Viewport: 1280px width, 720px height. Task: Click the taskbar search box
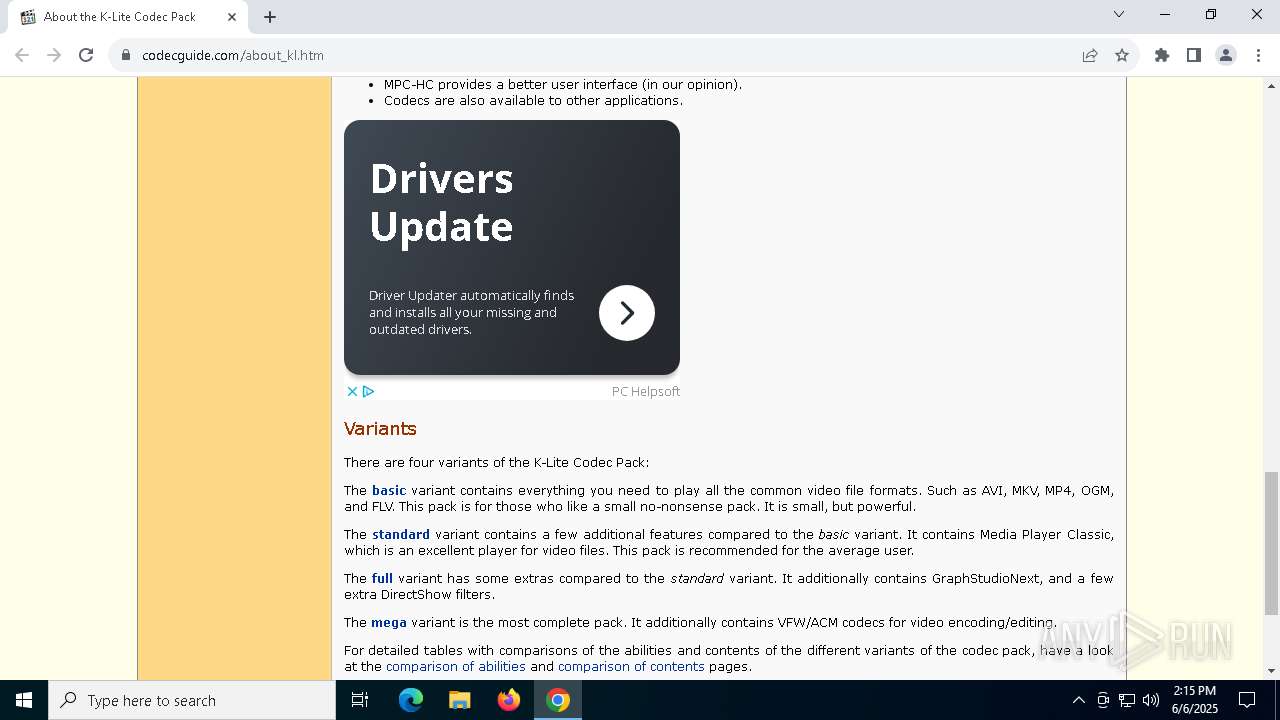click(192, 700)
